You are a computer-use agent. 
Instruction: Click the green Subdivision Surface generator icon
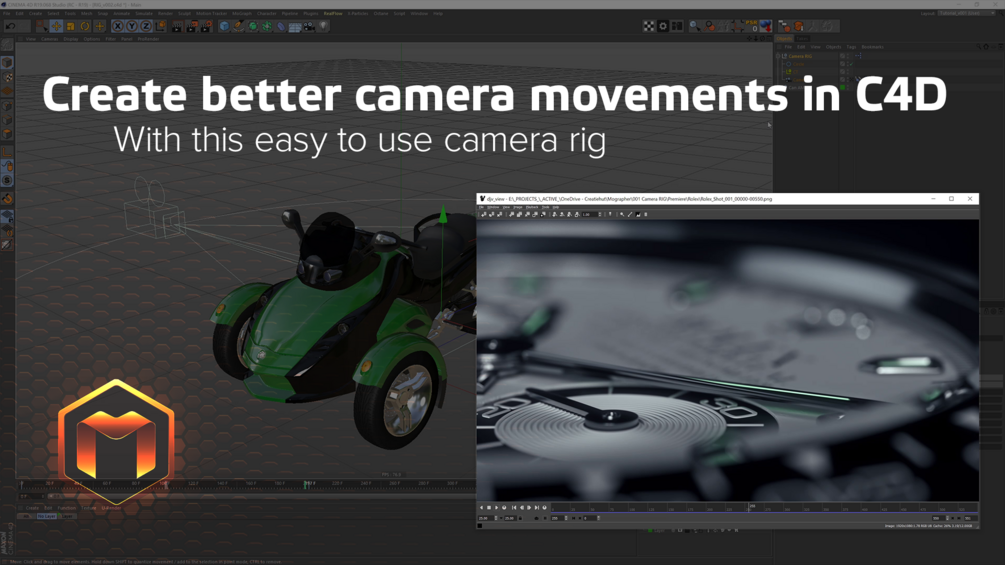pos(253,26)
